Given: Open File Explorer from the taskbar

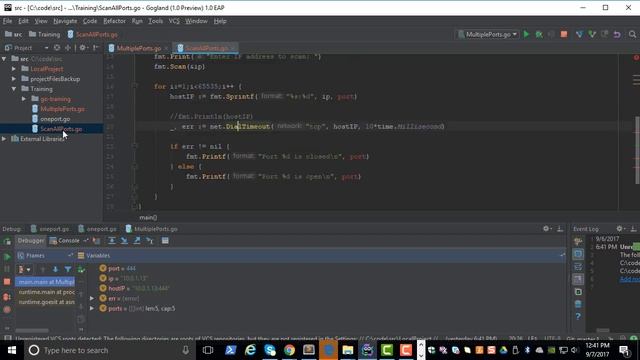Looking at the screenshot, I should [348, 350].
